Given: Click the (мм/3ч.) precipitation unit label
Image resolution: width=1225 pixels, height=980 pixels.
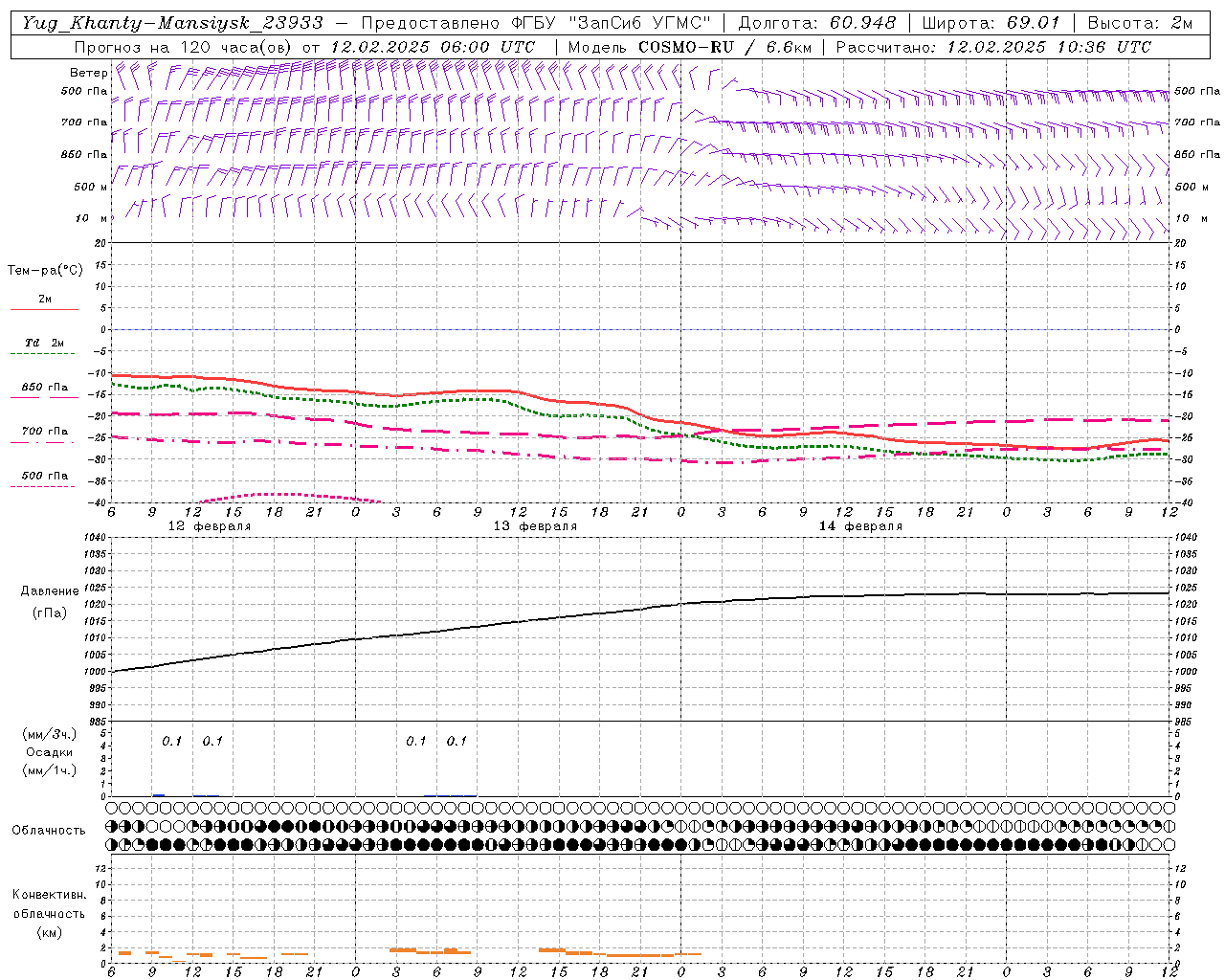Looking at the screenshot, I should [50, 734].
